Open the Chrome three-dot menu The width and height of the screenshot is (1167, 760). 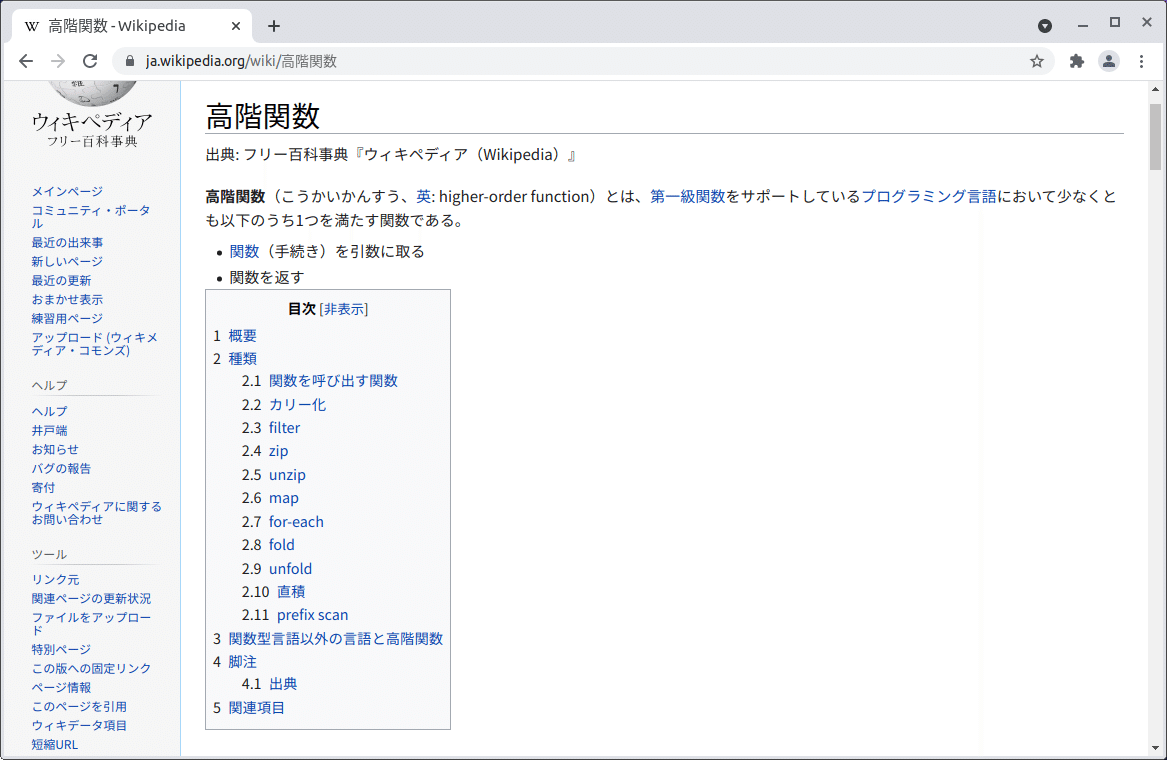click(1143, 61)
